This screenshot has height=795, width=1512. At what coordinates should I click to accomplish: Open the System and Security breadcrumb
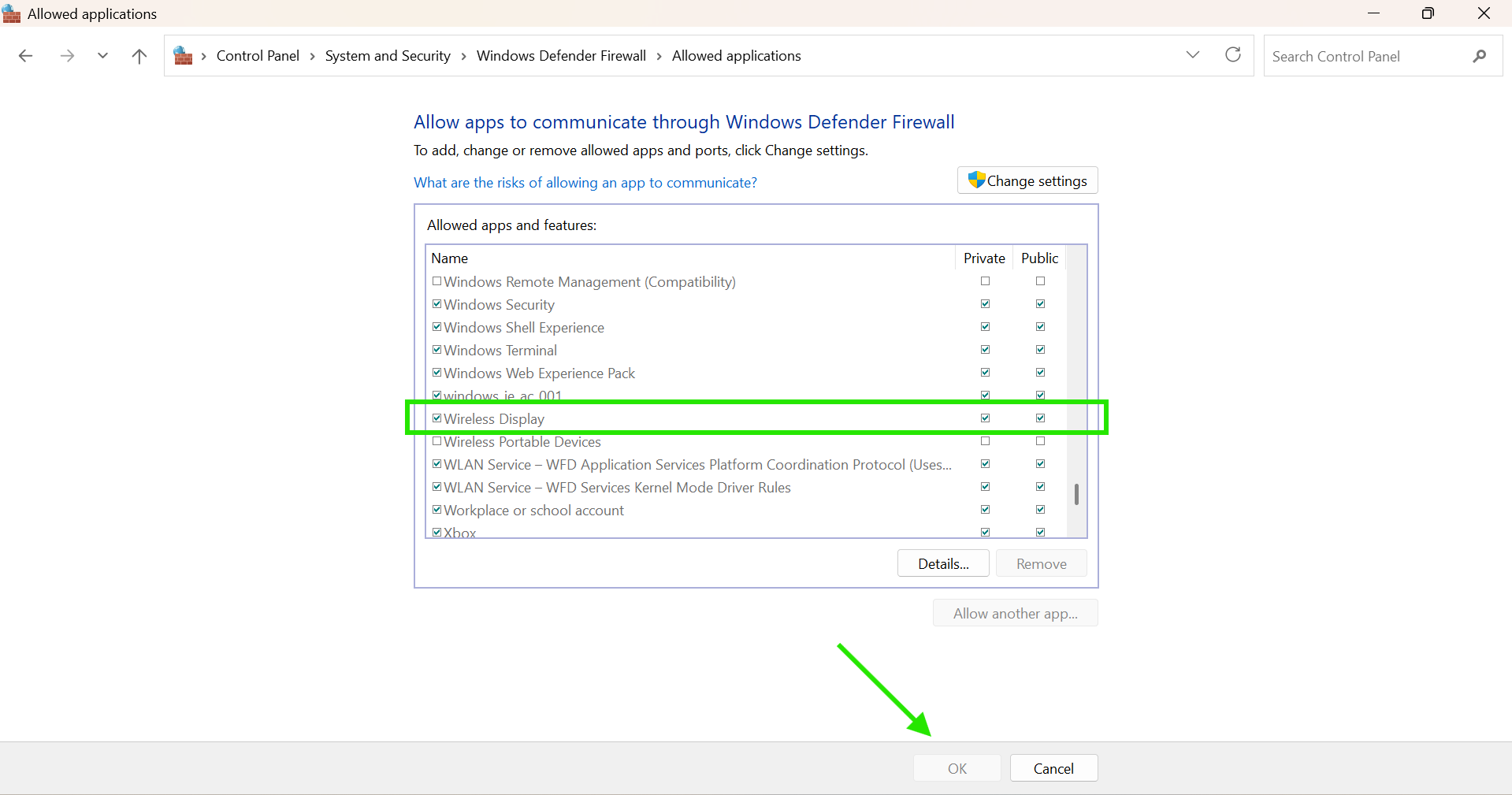click(x=388, y=56)
